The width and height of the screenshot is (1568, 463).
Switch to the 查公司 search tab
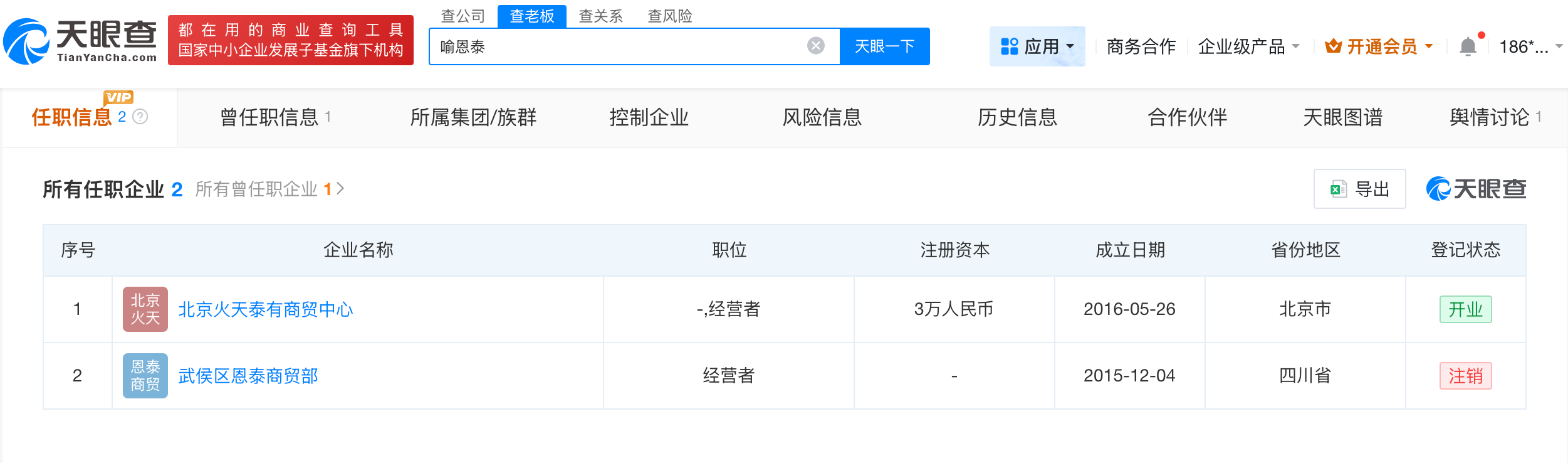point(463,16)
